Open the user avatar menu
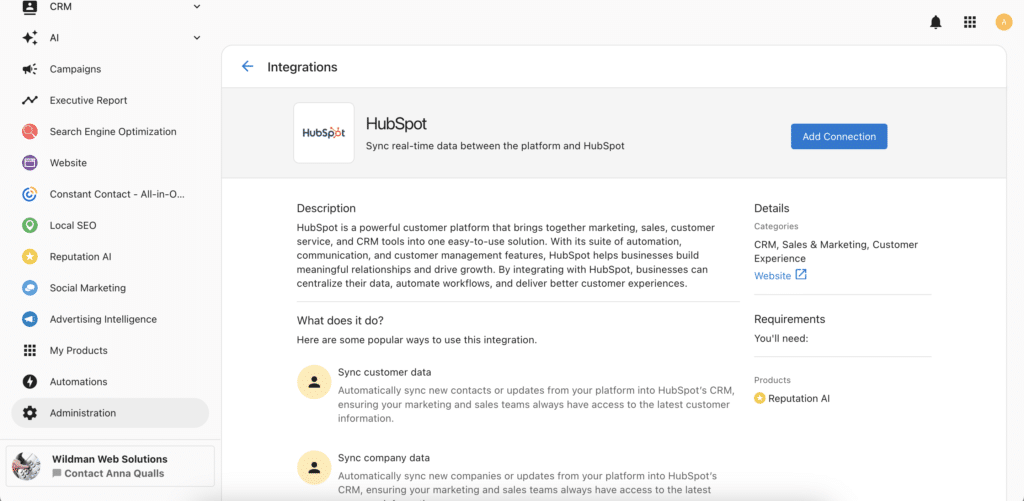Image resolution: width=1024 pixels, height=501 pixels. [x=1004, y=22]
